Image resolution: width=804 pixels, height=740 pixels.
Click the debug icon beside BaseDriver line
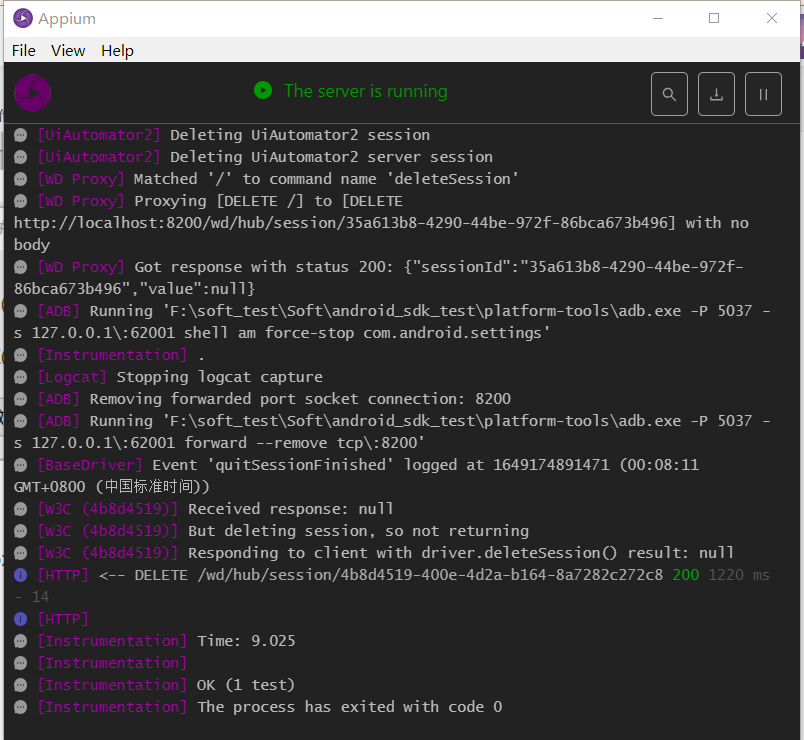pos(21,465)
